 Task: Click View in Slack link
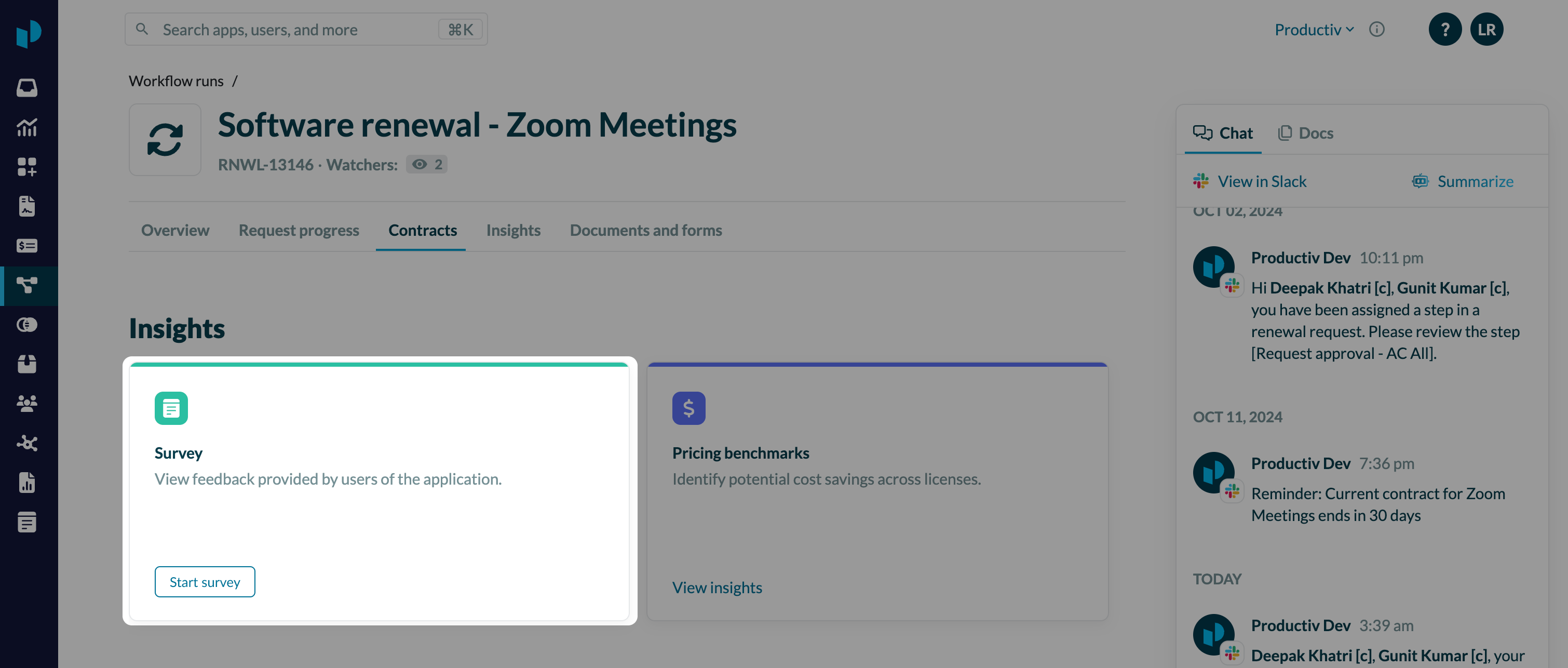click(x=1261, y=181)
